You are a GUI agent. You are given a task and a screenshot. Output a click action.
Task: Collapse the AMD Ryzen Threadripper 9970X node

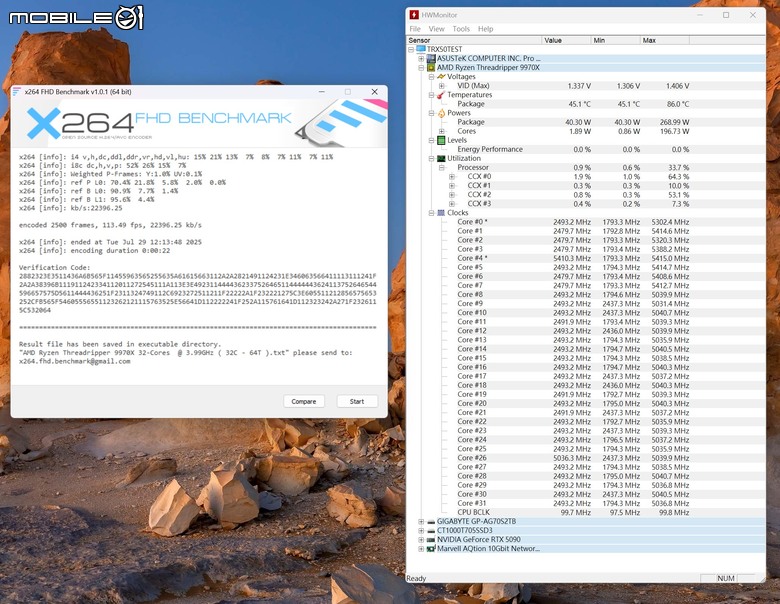pos(421,68)
